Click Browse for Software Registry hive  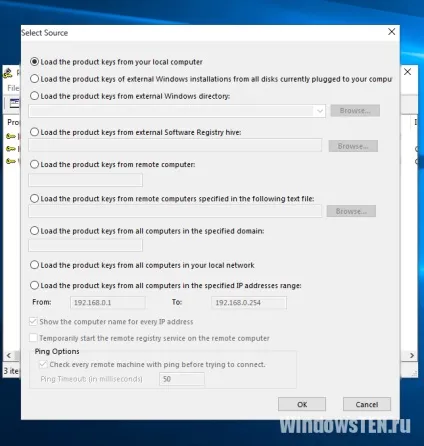pyautogui.click(x=353, y=146)
